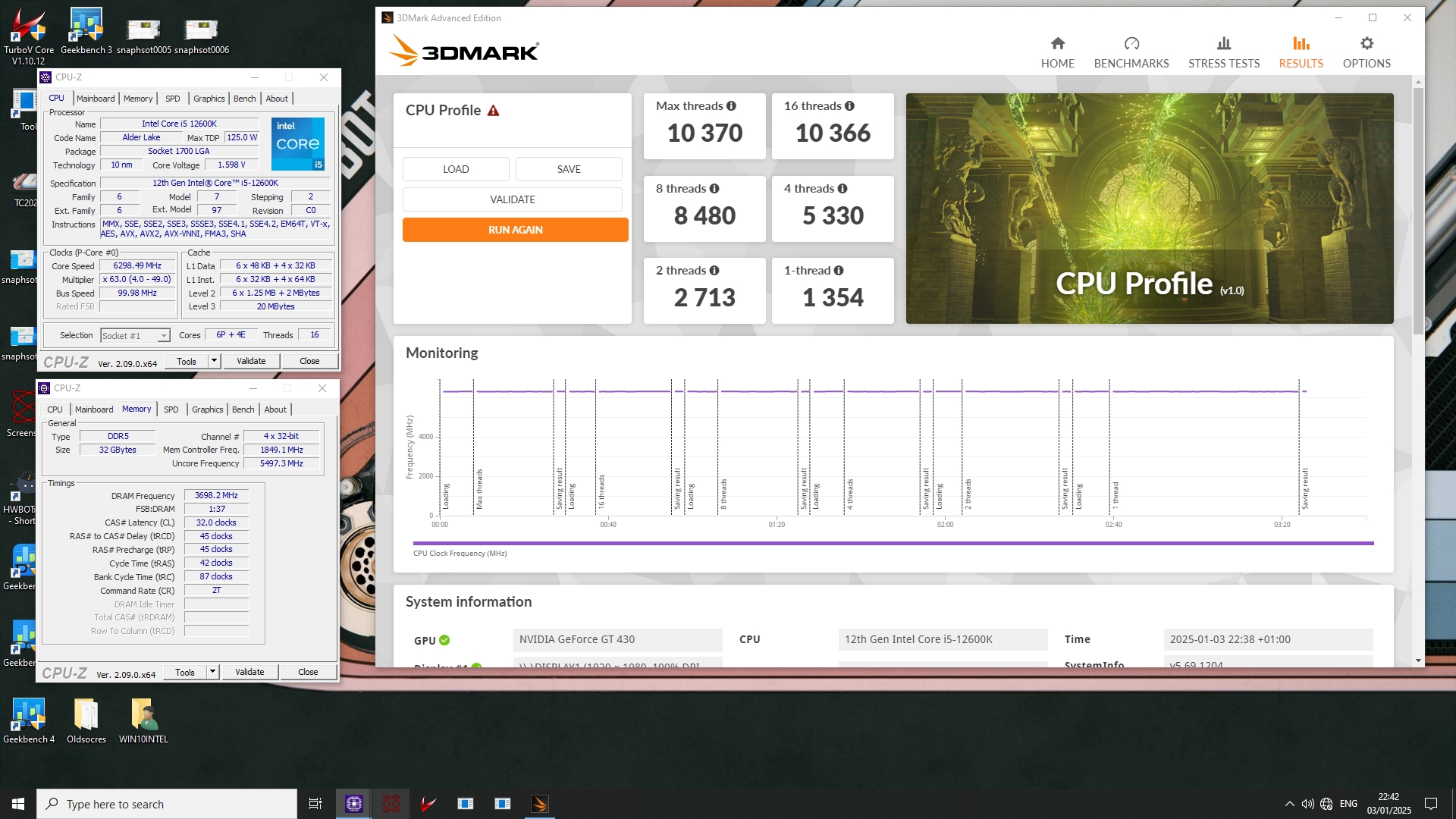Open the notification center icon

click(x=1431, y=804)
